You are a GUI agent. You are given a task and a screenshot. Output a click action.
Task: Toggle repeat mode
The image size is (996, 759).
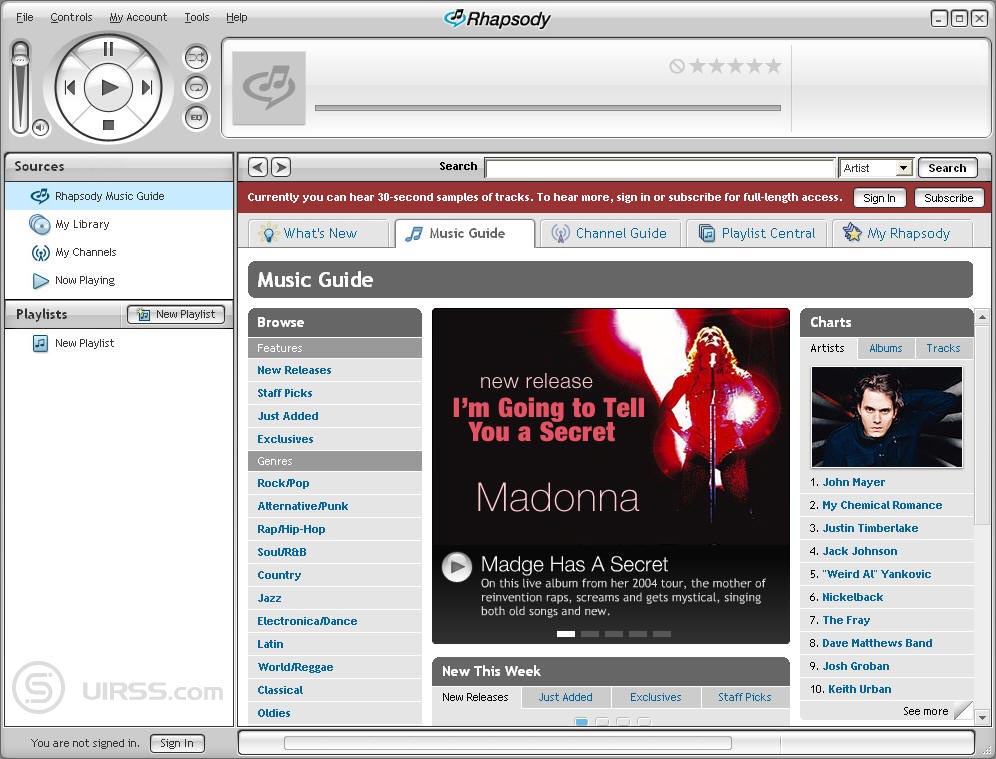(196, 87)
